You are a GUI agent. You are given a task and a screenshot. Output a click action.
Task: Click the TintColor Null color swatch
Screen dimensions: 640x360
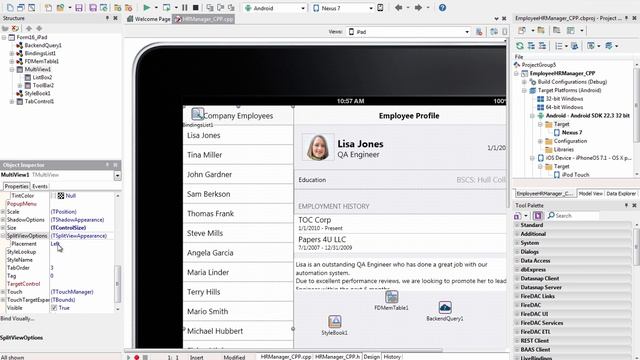pos(61,196)
